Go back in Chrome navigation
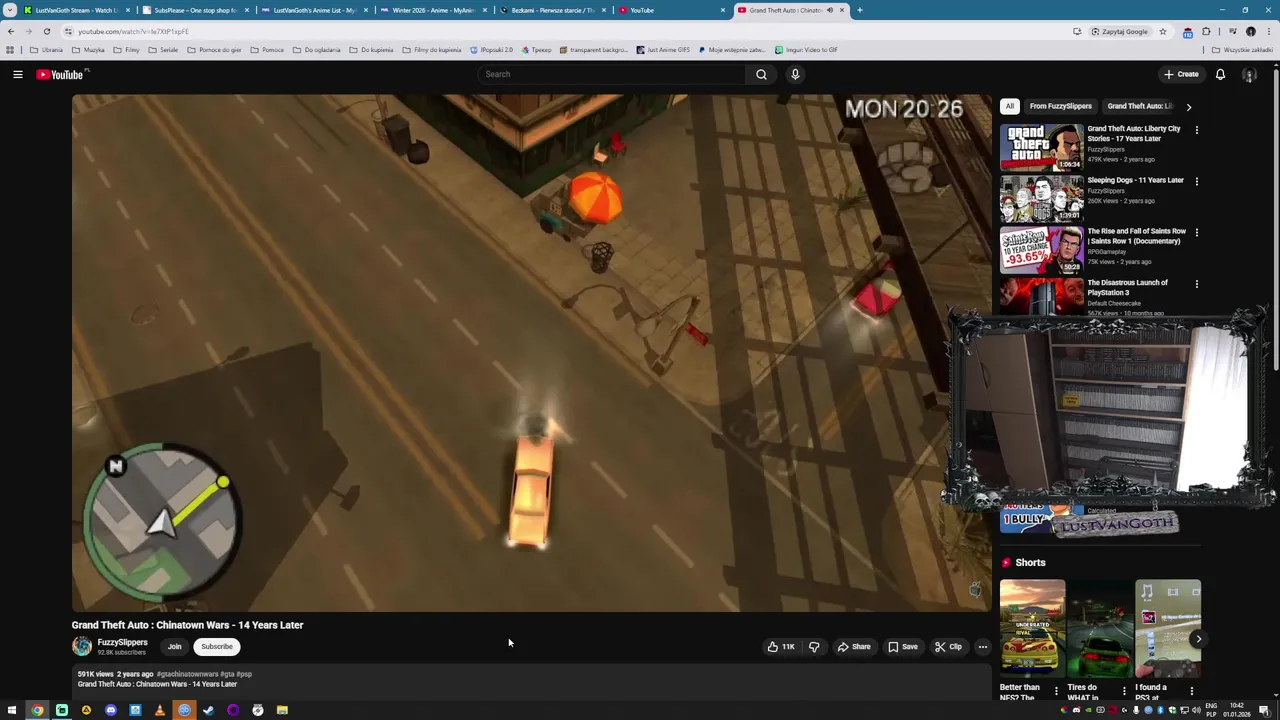Image resolution: width=1280 pixels, height=720 pixels. pyautogui.click(x=11, y=31)
